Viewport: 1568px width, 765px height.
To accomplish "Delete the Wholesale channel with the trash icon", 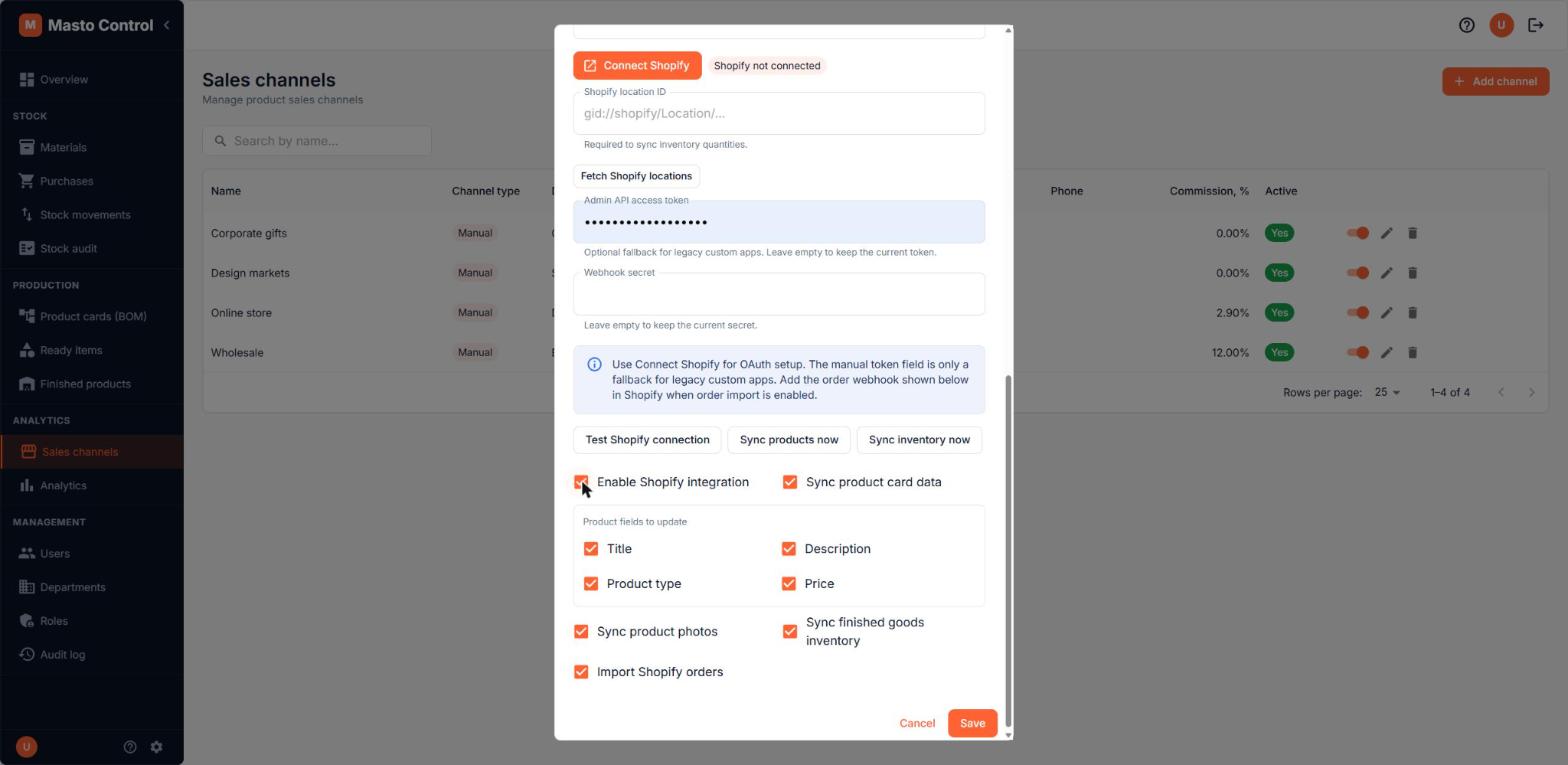I will click(1412, 352).
